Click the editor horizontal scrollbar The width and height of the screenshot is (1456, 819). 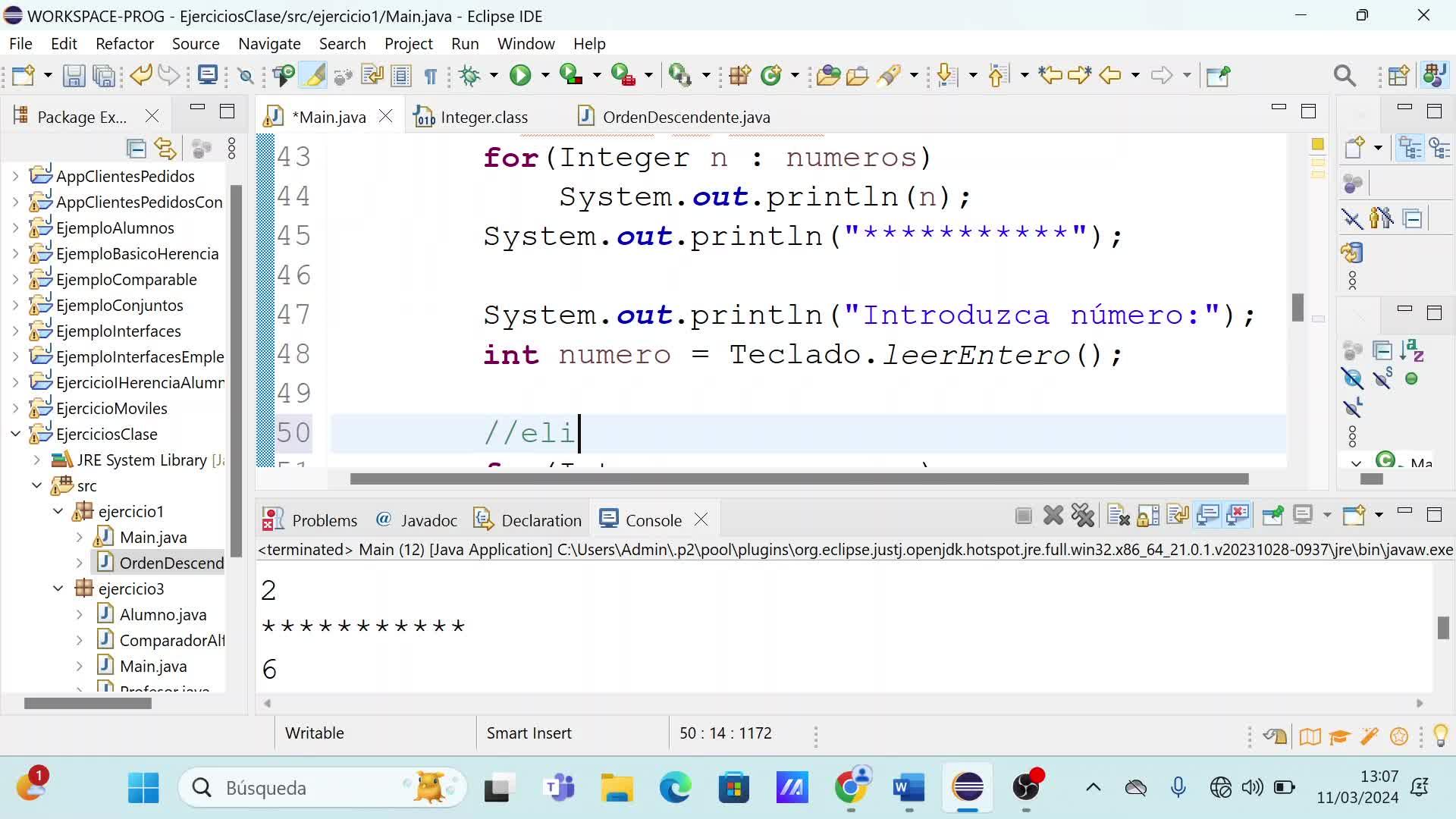pyautogui.click(x=799, y=479)
